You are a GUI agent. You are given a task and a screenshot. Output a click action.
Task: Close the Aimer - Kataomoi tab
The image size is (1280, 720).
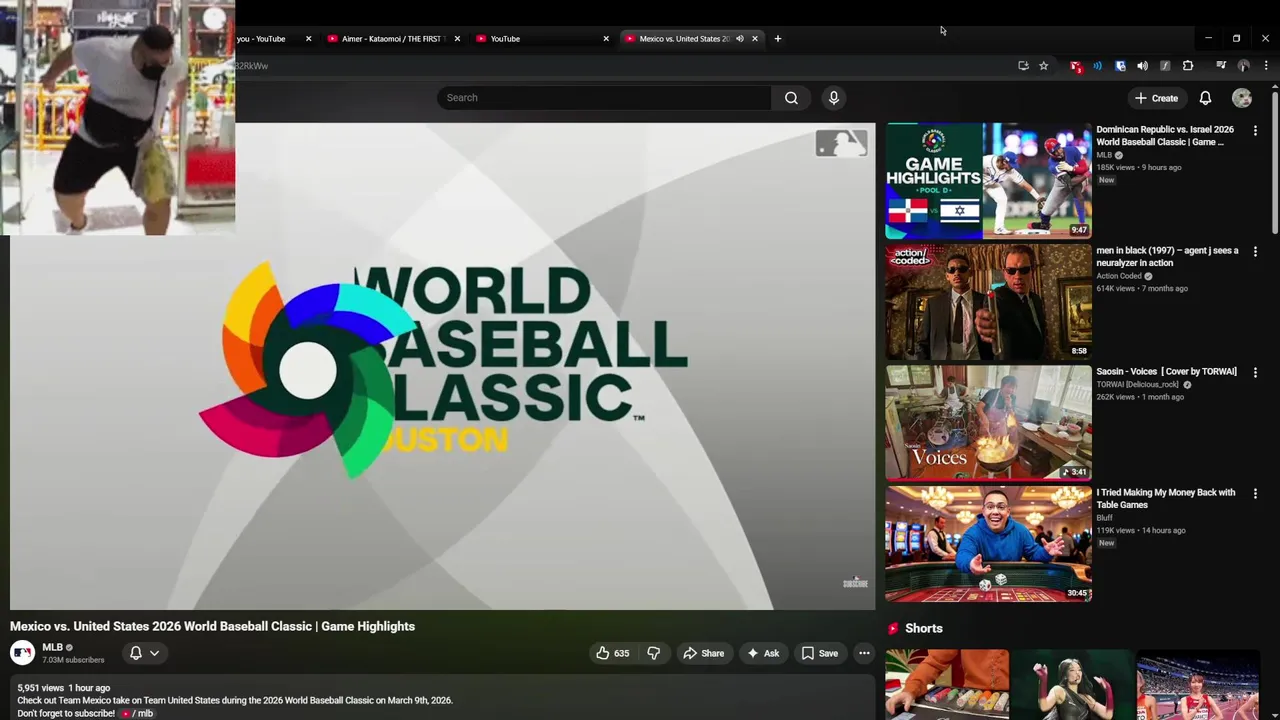pyautogui.click(x=457, y=39)
